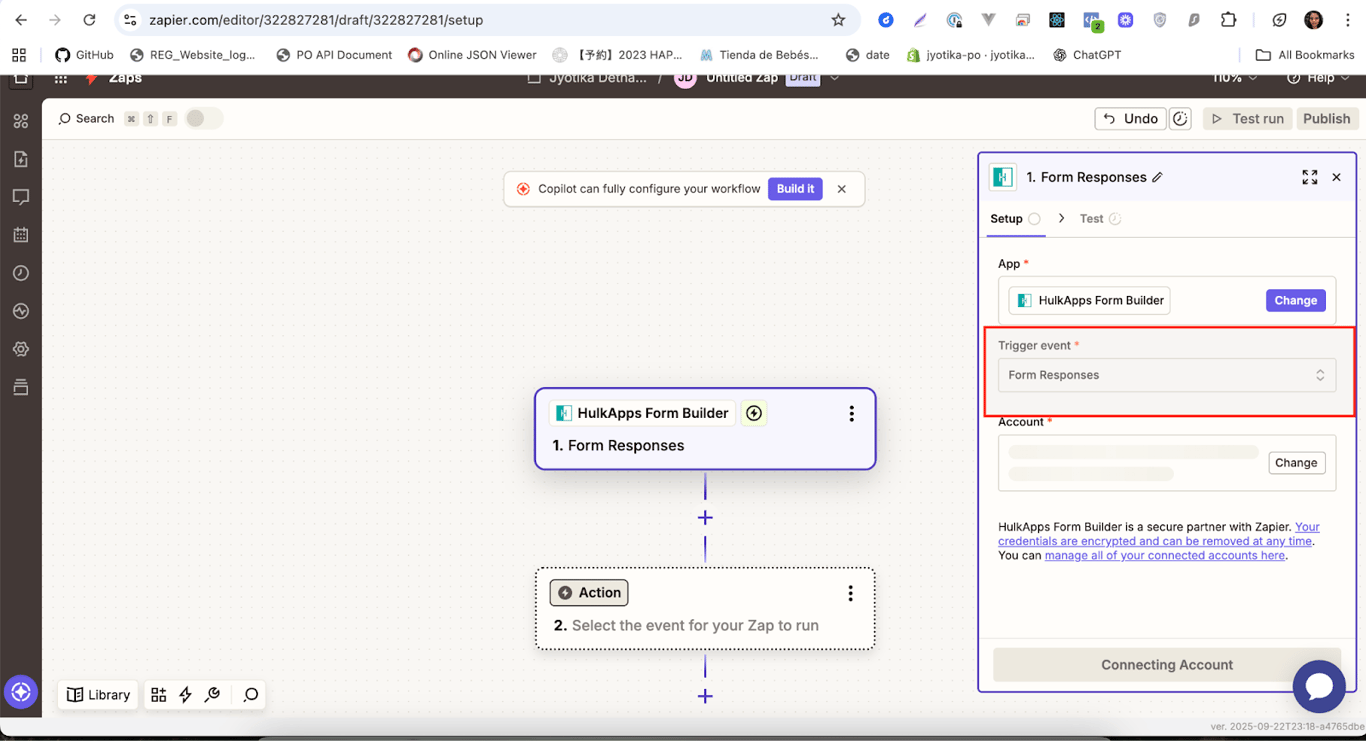Open the Trigger event dropdown
Screen dimensions: 1366x741
[1166, 375]
